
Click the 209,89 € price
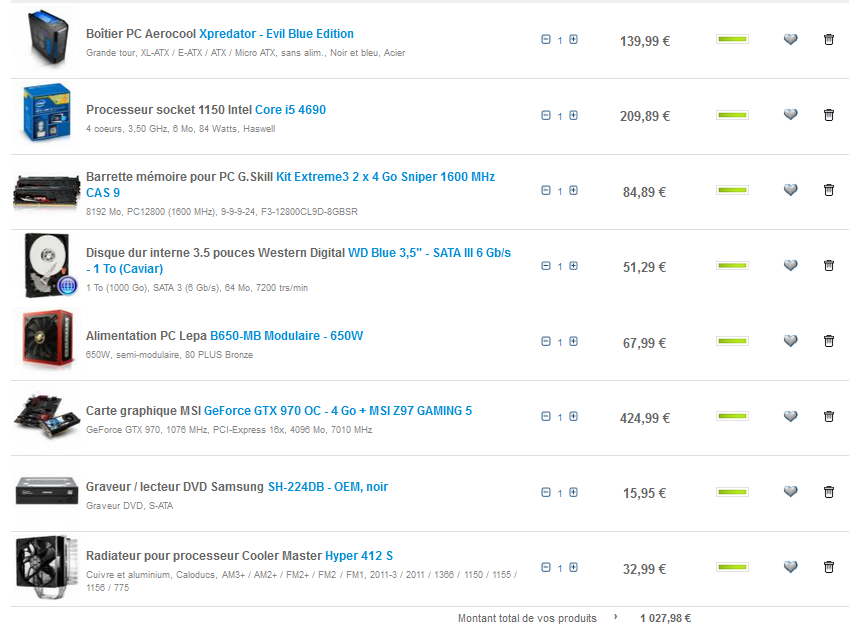coord(644,116)
